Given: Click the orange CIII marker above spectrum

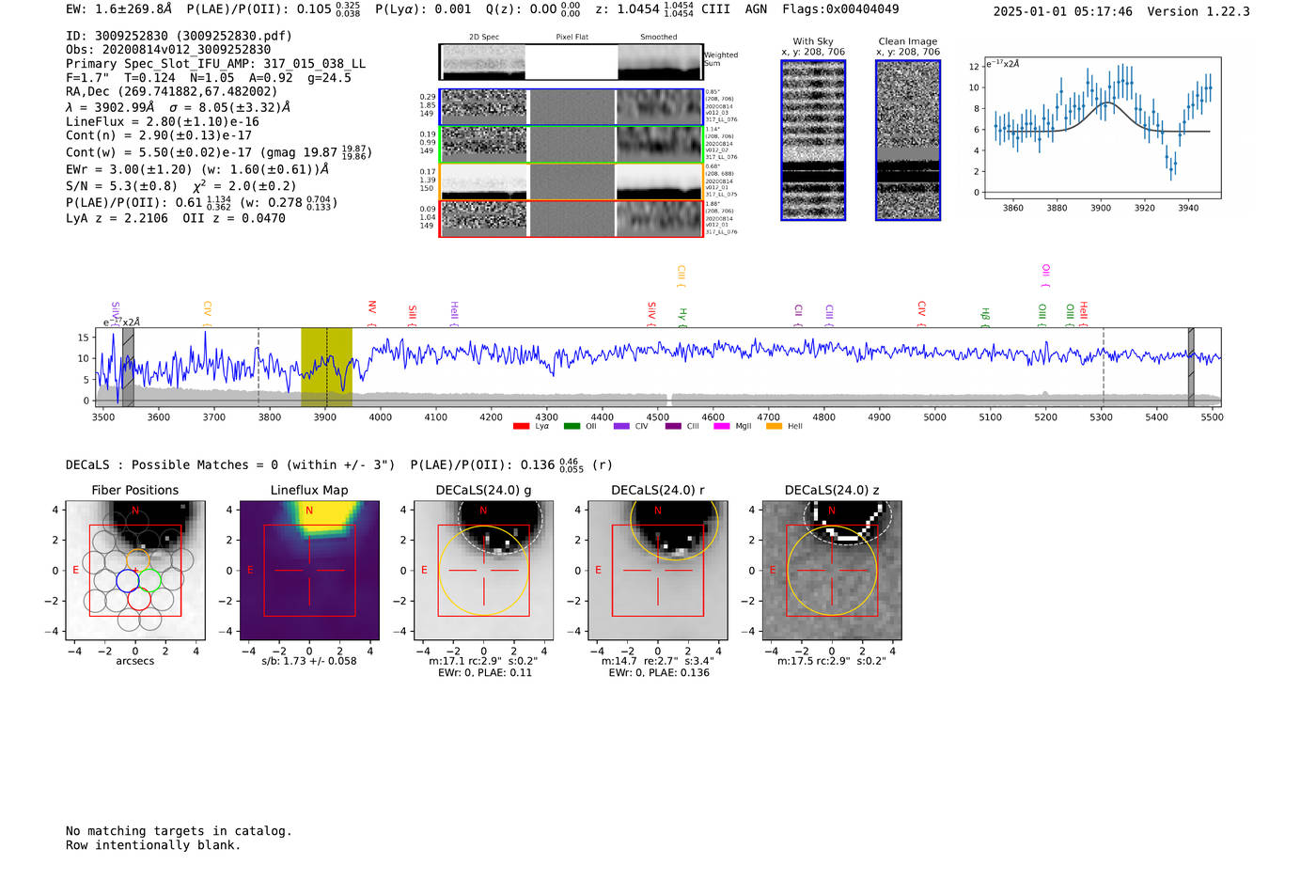Looking at the screenshot, I should [x=681, y=276].
